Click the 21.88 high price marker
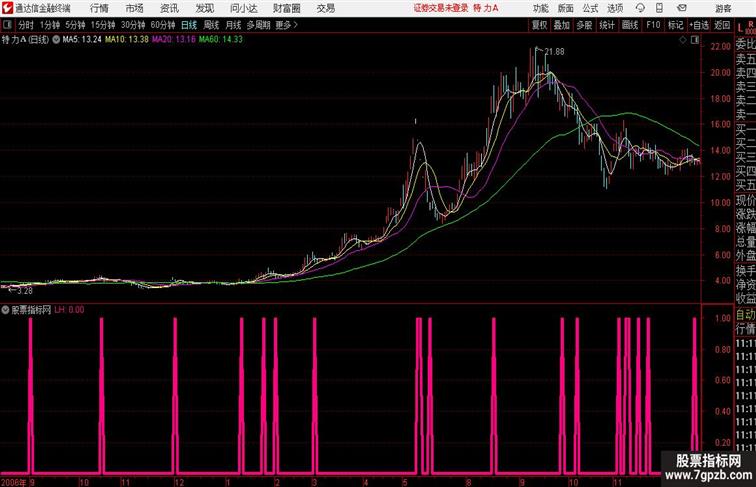 coord(554,52)
